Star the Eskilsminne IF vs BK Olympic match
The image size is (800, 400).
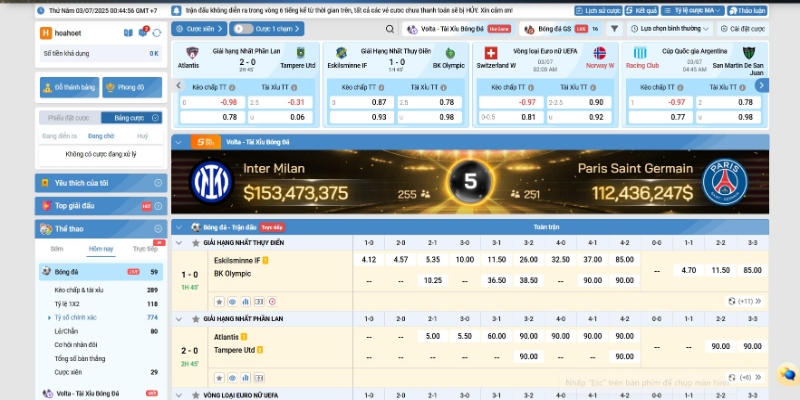(219, 301)
